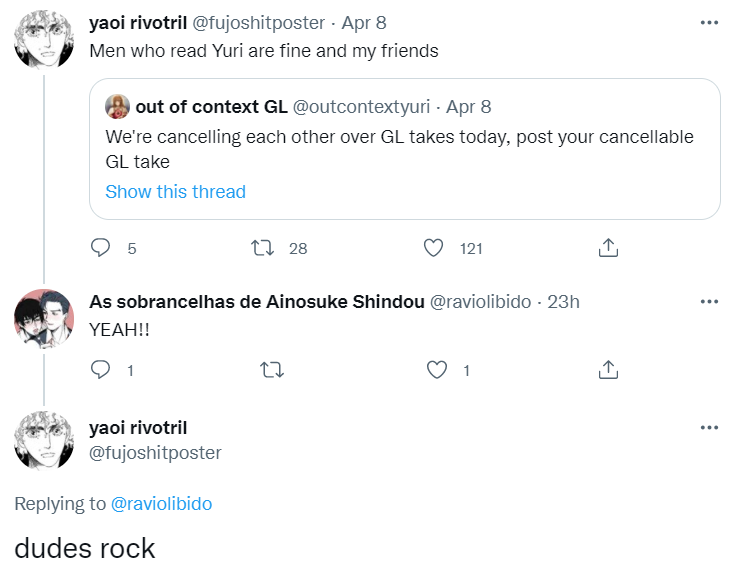Open the '23h' timestamp on the reply
This screenshot has width=738, height=576.
point(563,301)
